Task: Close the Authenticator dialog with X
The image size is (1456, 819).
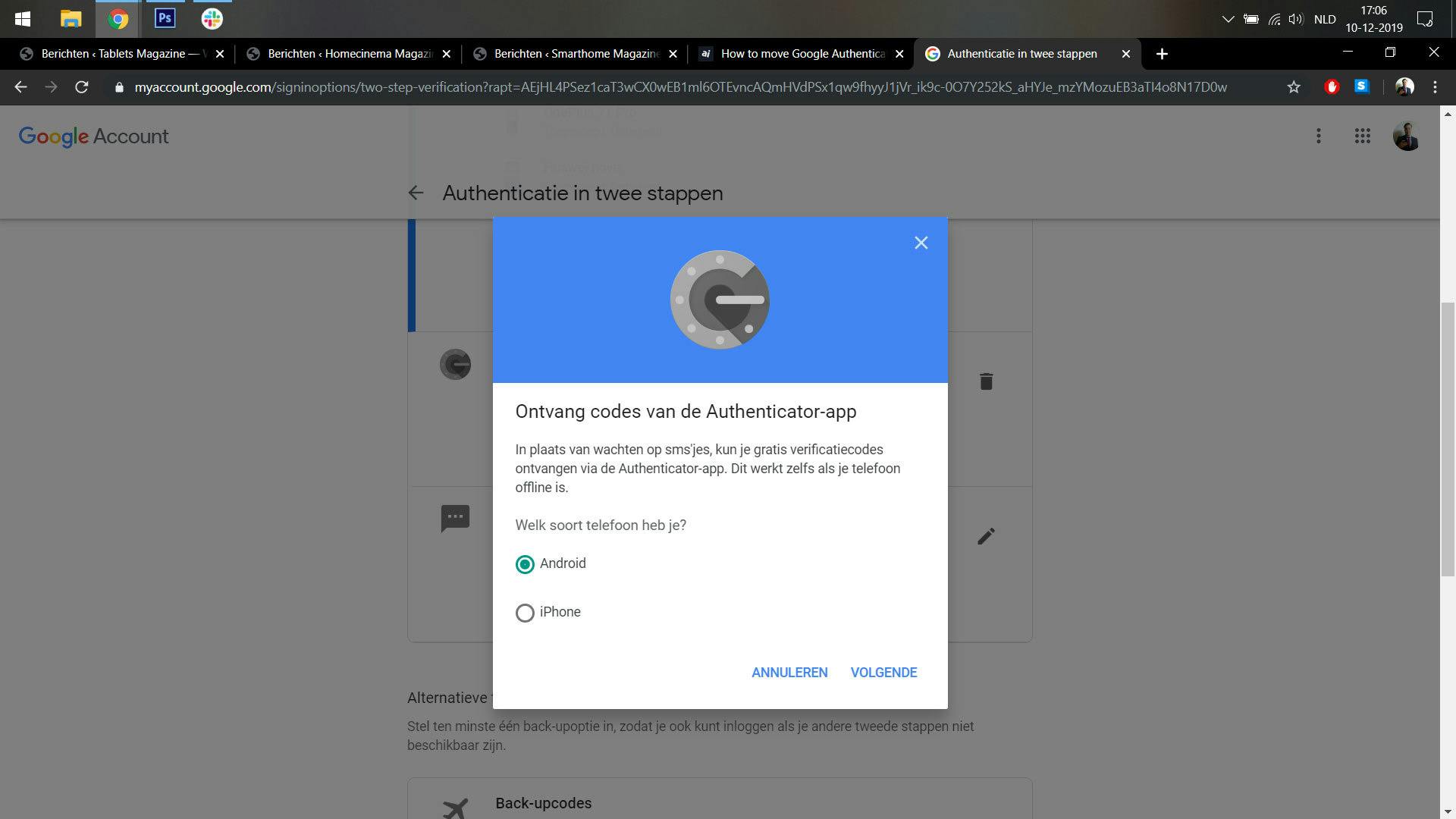Action: point(921,243)
